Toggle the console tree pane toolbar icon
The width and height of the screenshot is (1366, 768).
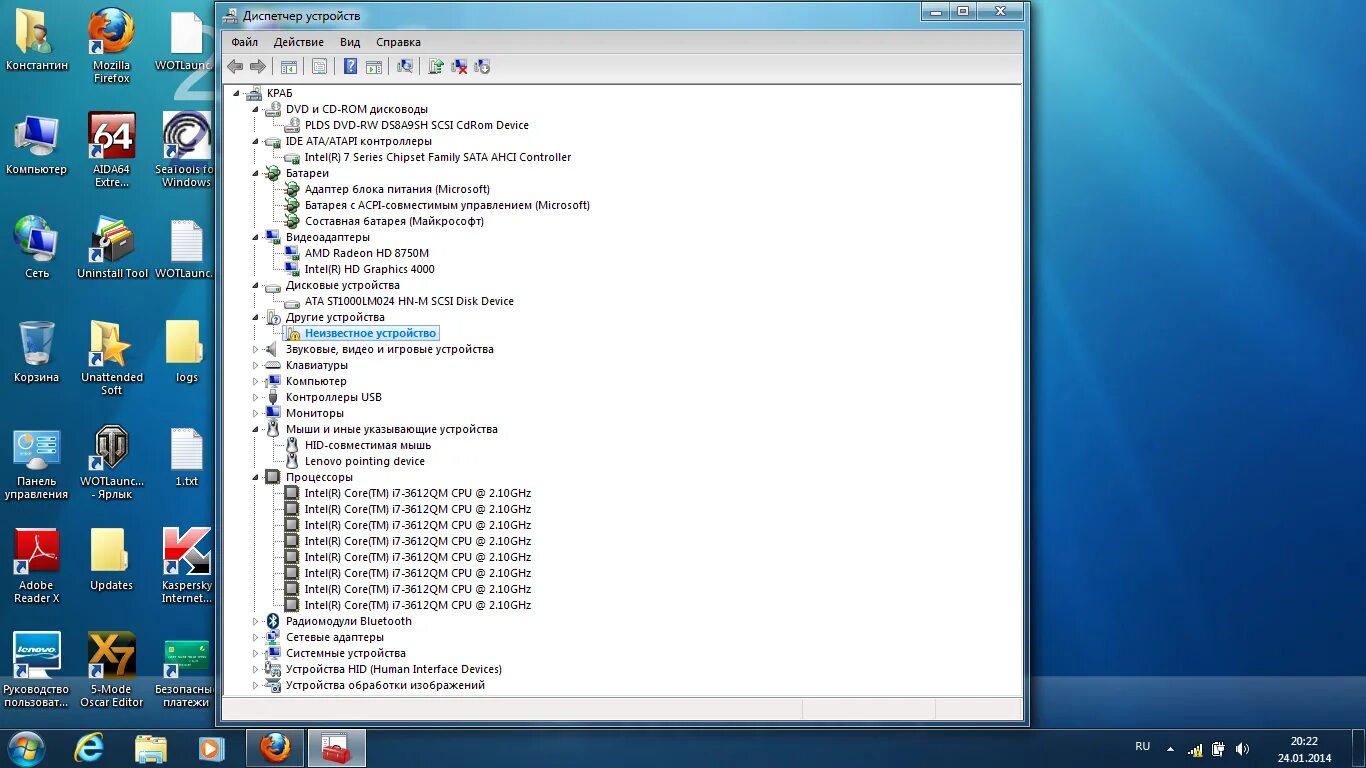(289, 66)
